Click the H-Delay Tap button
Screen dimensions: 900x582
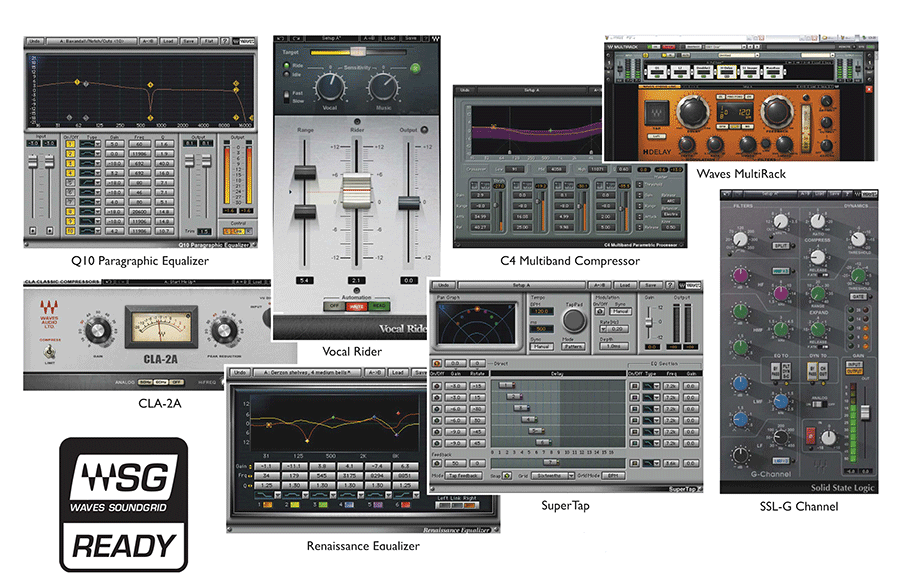pos(656,113)
